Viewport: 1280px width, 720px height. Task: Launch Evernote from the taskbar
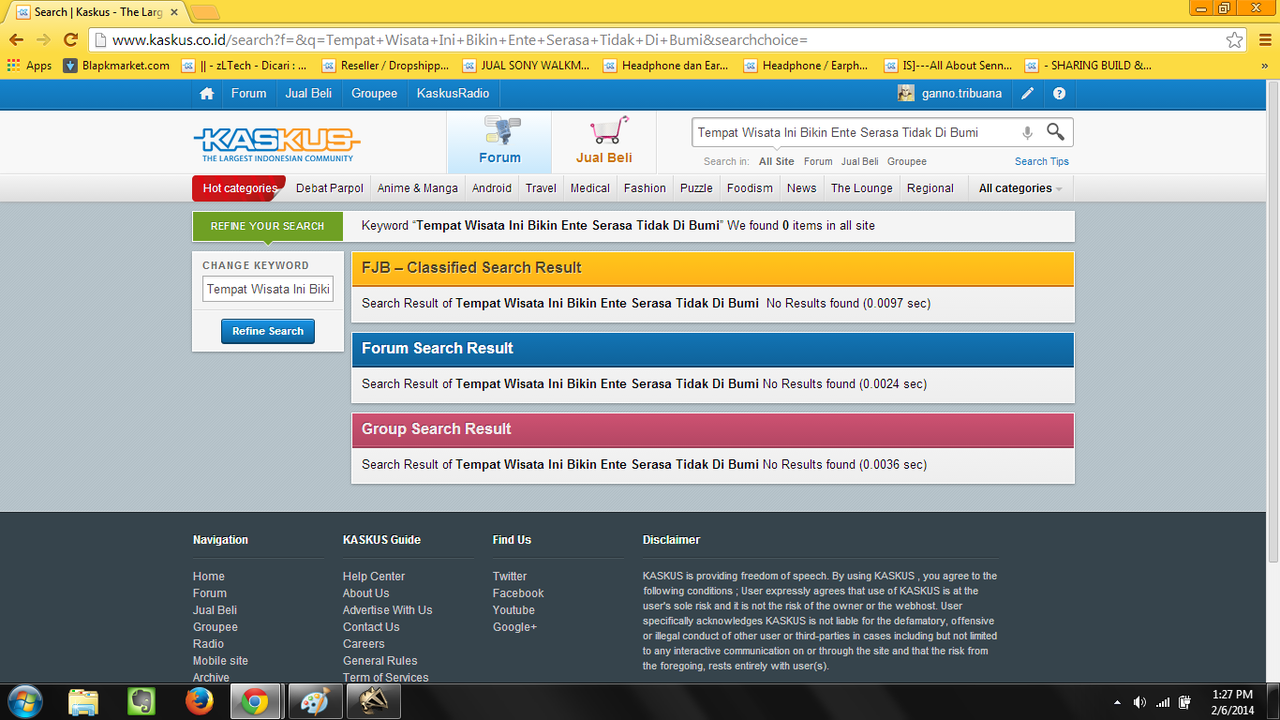coord(142,702)
